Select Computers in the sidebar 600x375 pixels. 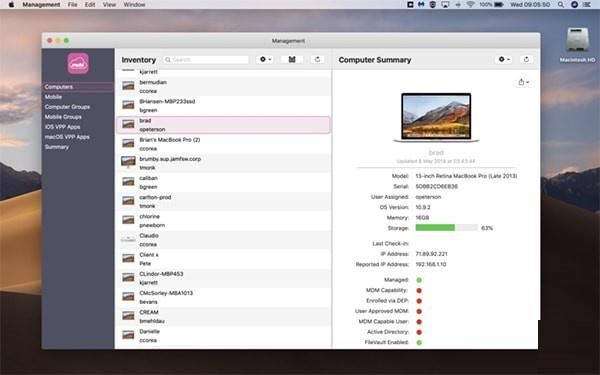coord(78,87)
